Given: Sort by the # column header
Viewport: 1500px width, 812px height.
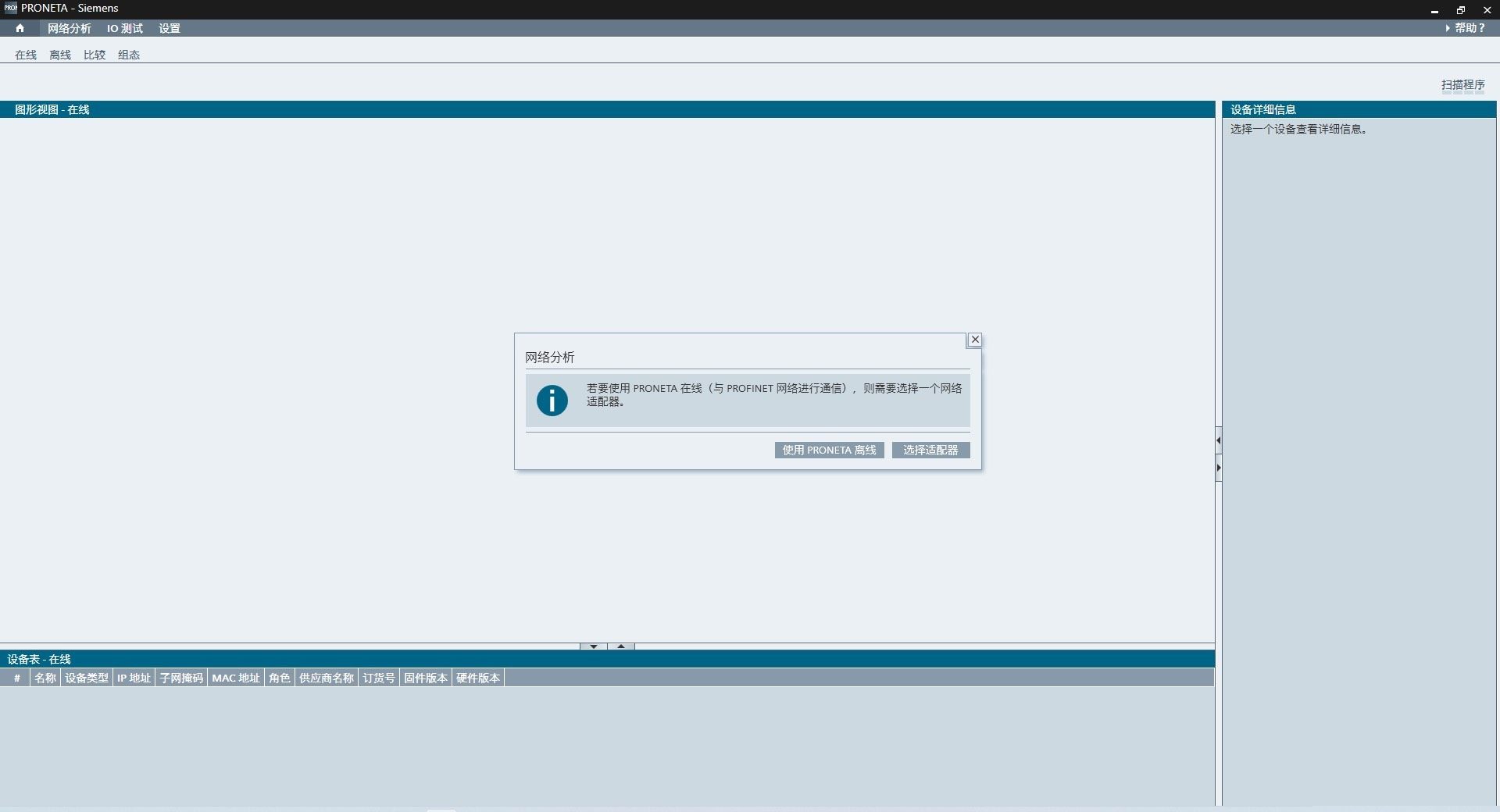Looking at the screenshot, I should [16, 678].
